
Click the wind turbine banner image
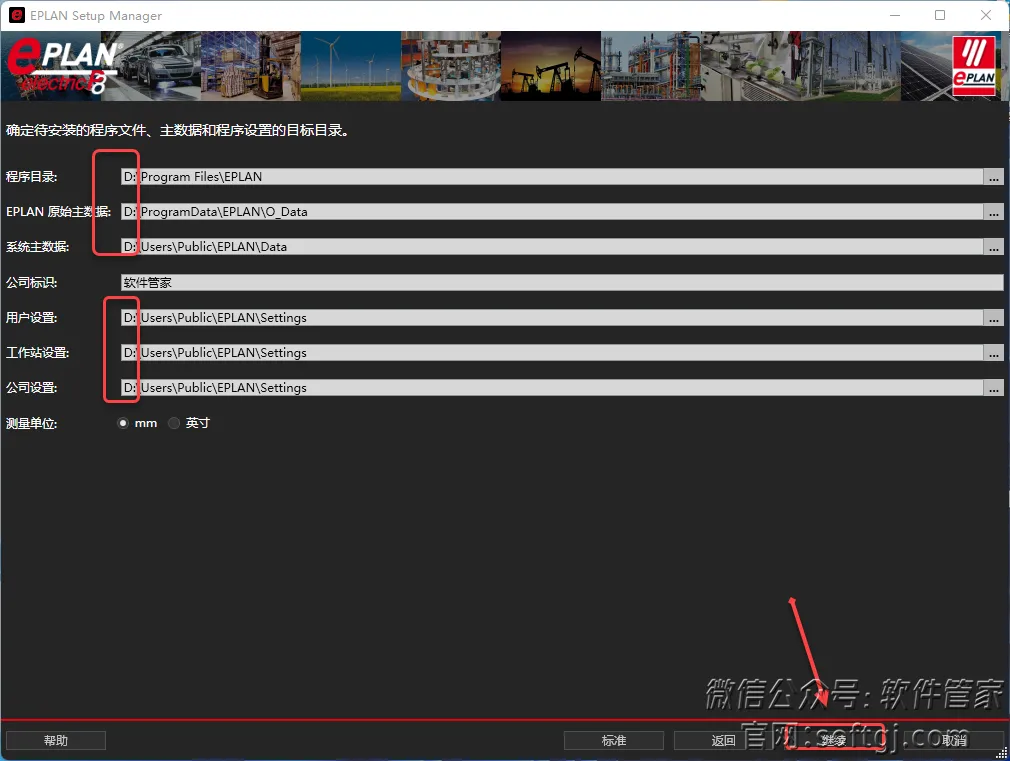(x=350, y=65)
